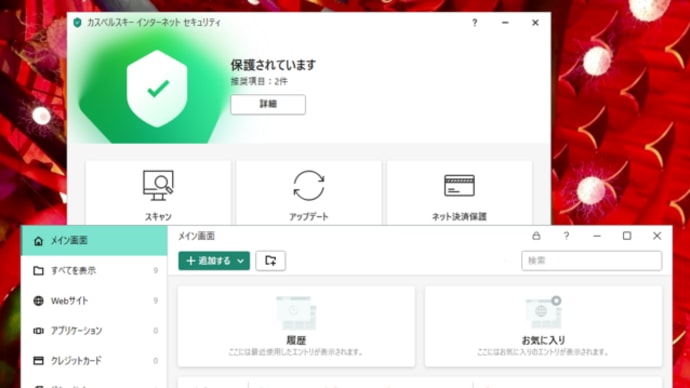Image resolution: width=690 pixels, height=388 pixels.
Task: Minimize the password manager window
Action: pos(597,236)
